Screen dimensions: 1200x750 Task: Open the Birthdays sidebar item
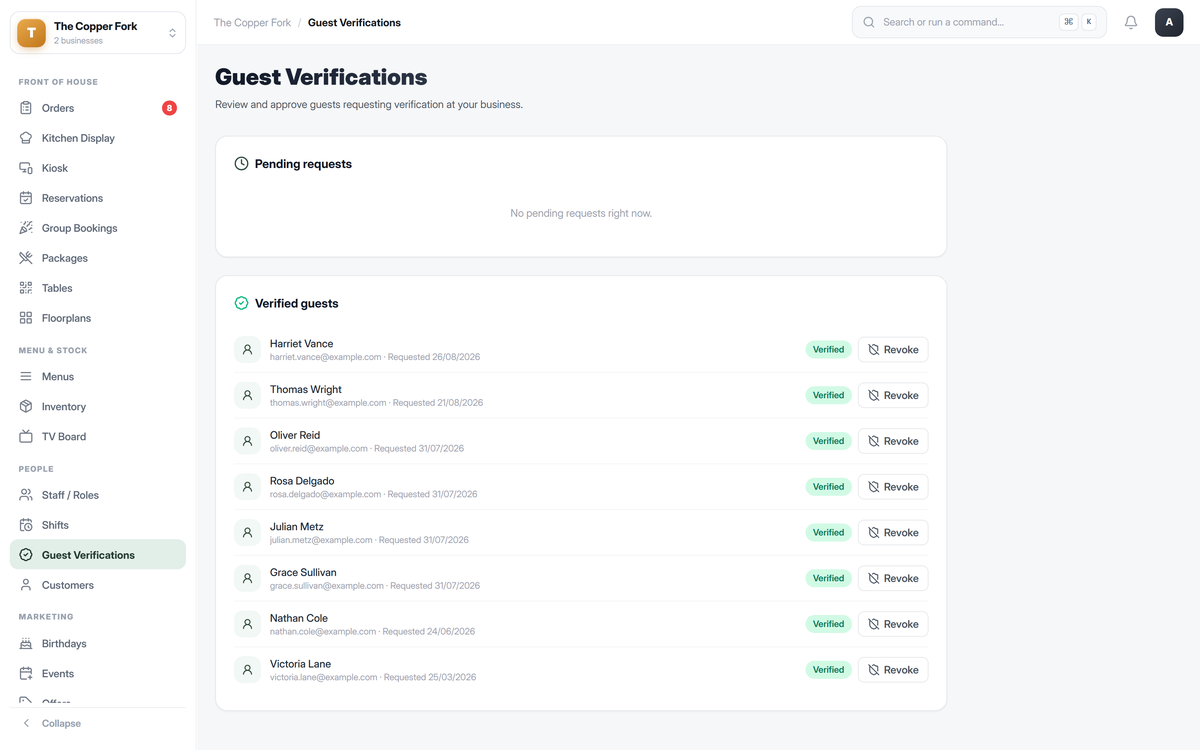click(x=97, y=644)
